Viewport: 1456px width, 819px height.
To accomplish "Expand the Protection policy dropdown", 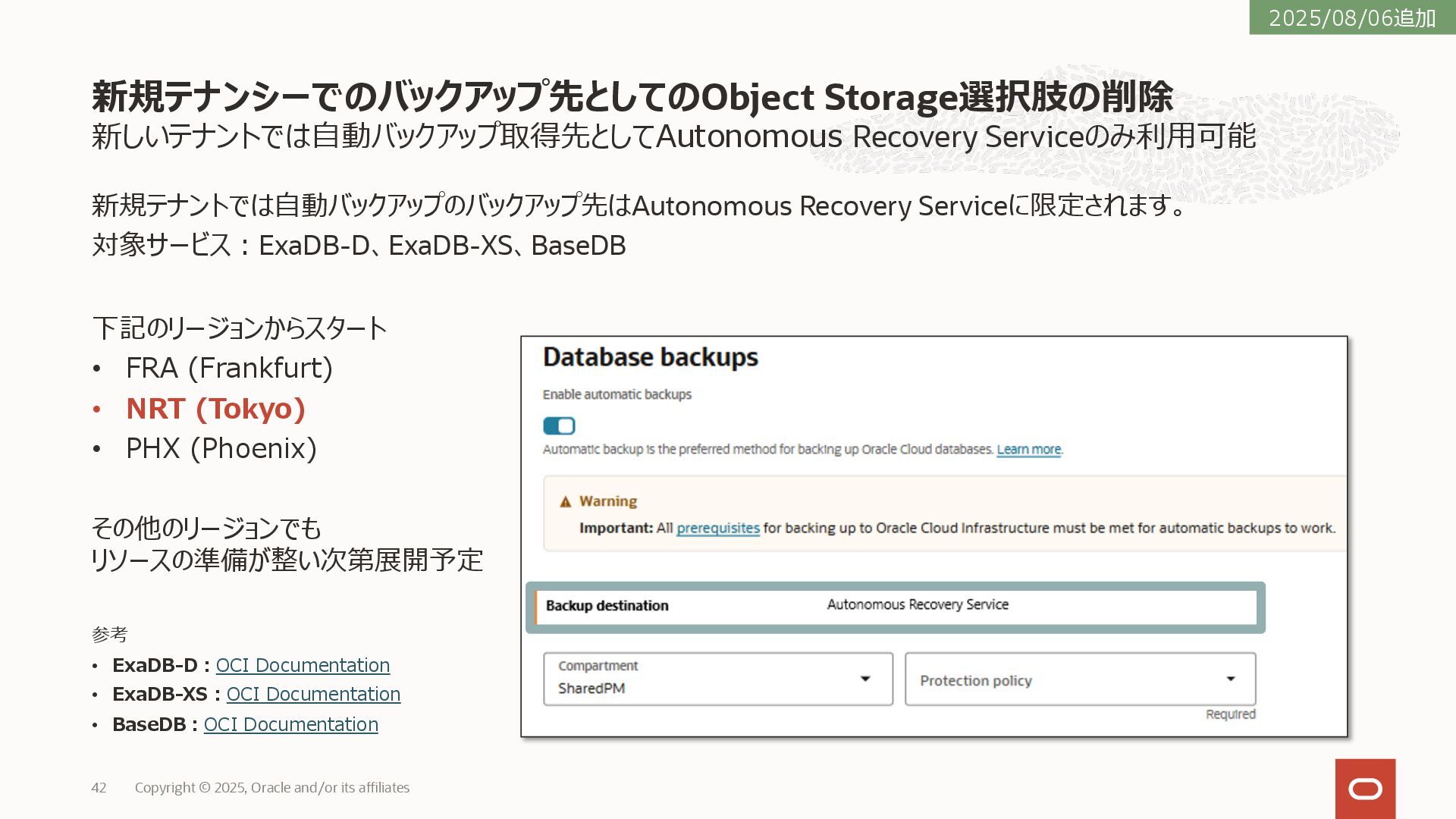I will tap(1081, 679).
